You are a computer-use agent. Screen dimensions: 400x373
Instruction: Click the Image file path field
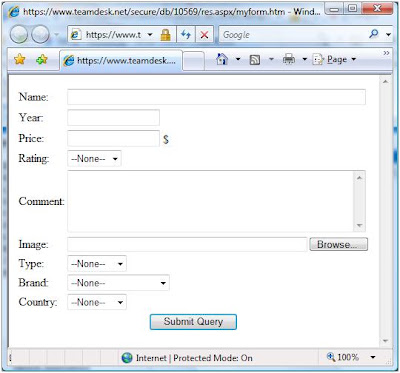(187, 244)
